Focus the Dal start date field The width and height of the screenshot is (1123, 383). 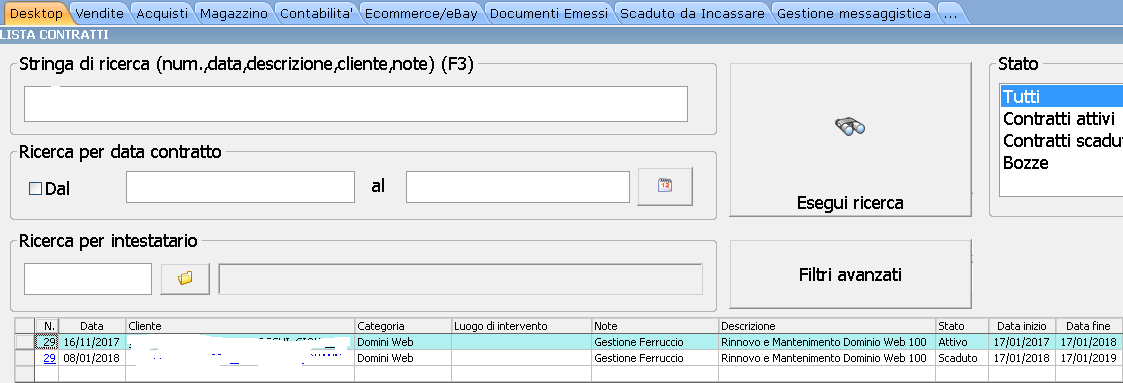241,187
